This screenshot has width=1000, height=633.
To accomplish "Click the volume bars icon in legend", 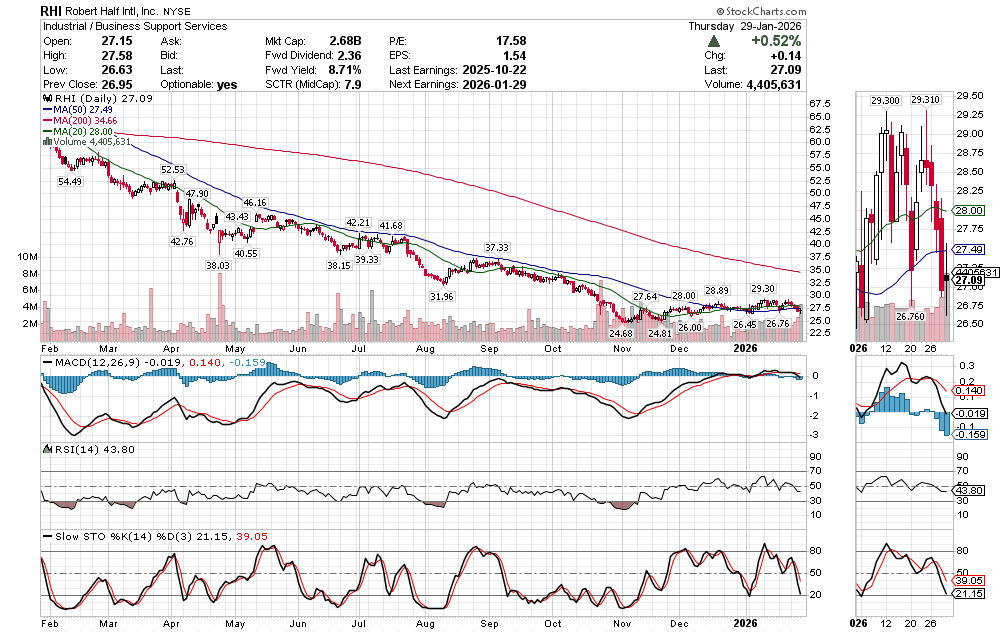I will [45, 142].
